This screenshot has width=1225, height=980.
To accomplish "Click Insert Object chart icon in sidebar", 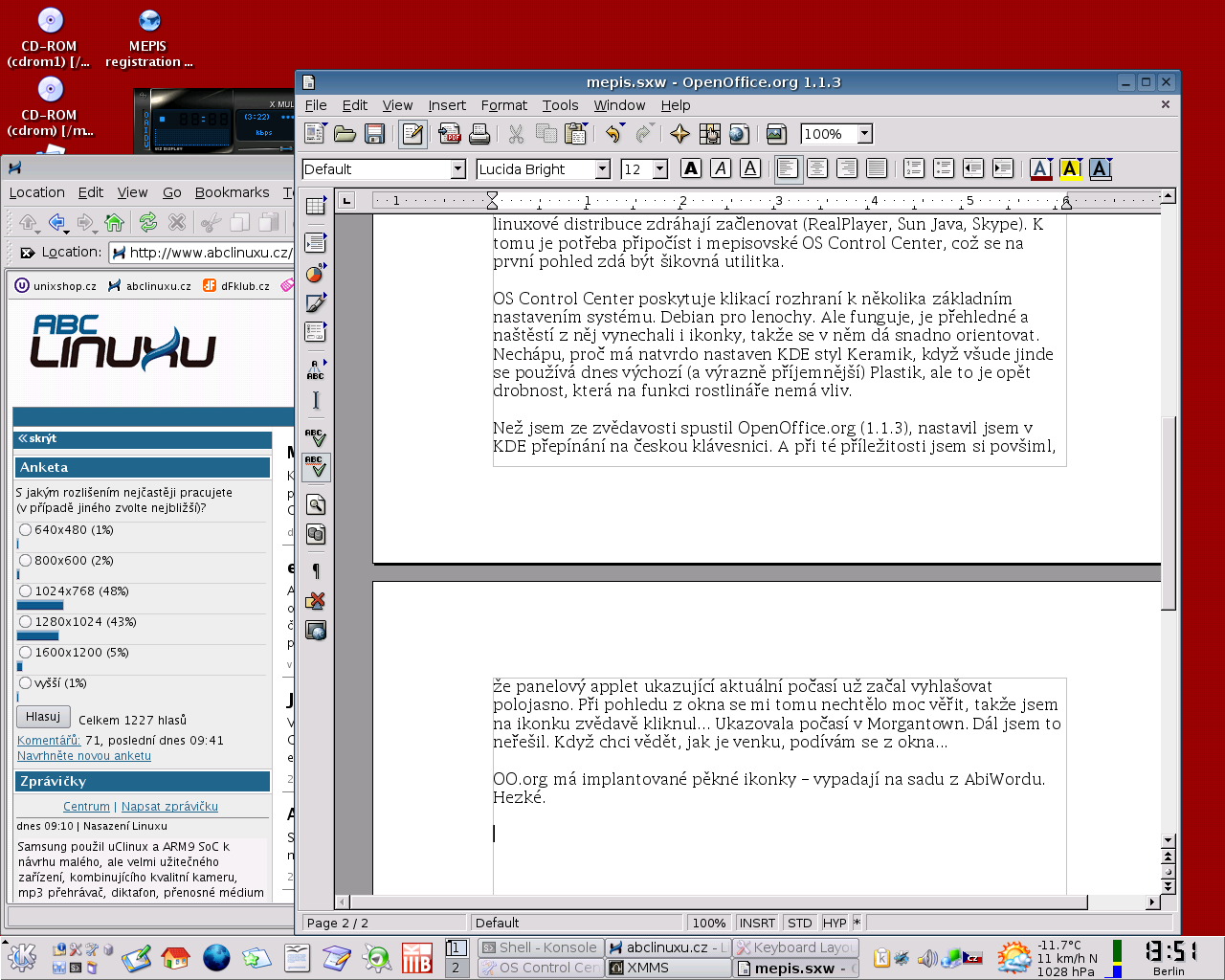I will point(315,274).
